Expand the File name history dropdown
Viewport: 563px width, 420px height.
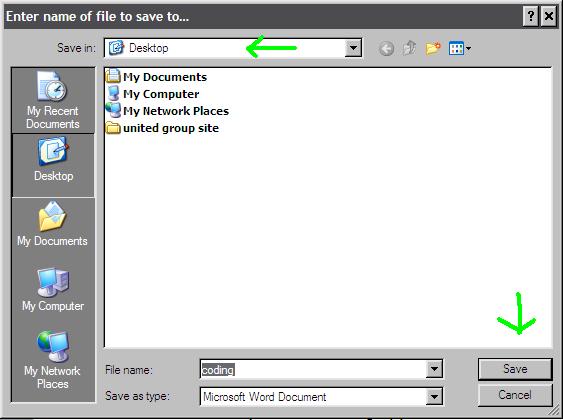tap(434, 369)
